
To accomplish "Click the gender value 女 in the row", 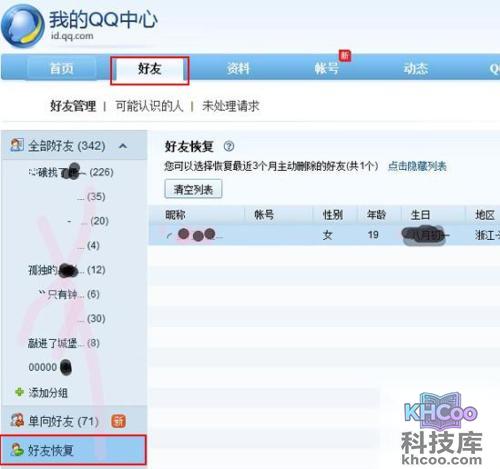I will tap(327, 235).
